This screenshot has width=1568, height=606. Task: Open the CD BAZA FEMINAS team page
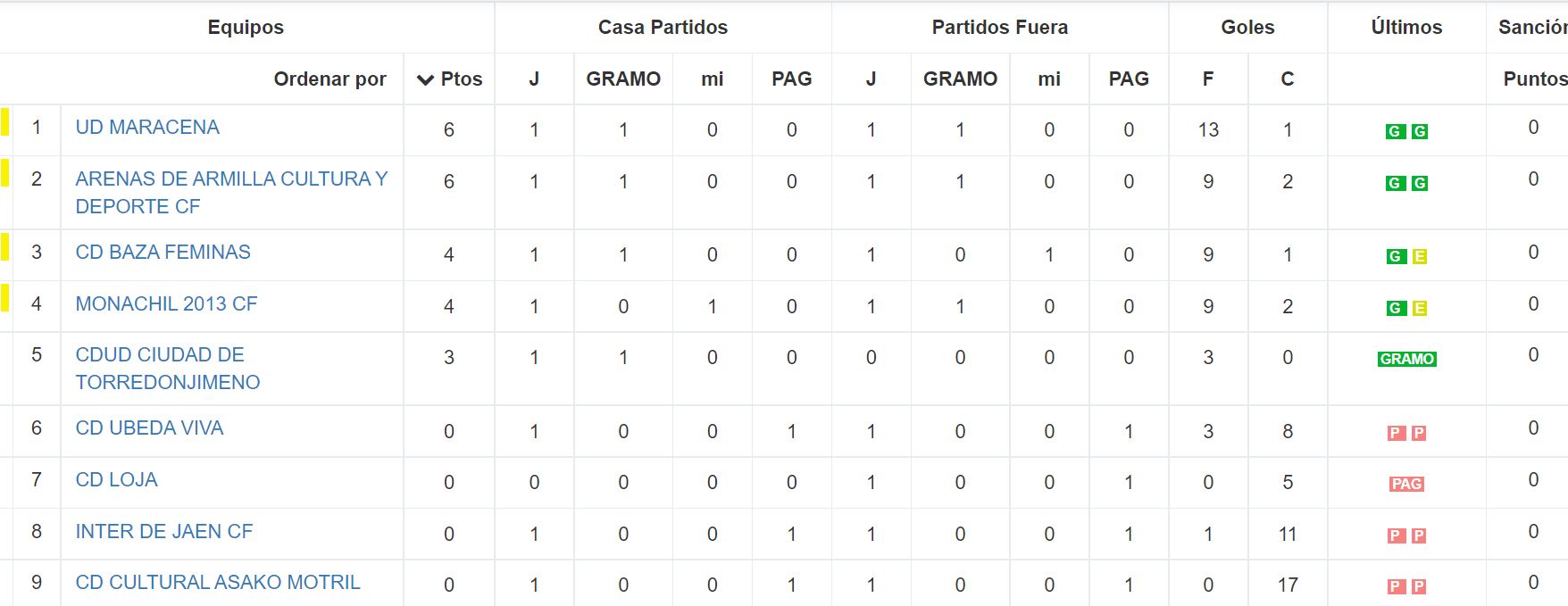pyautogui.click(x=163, y=252)
